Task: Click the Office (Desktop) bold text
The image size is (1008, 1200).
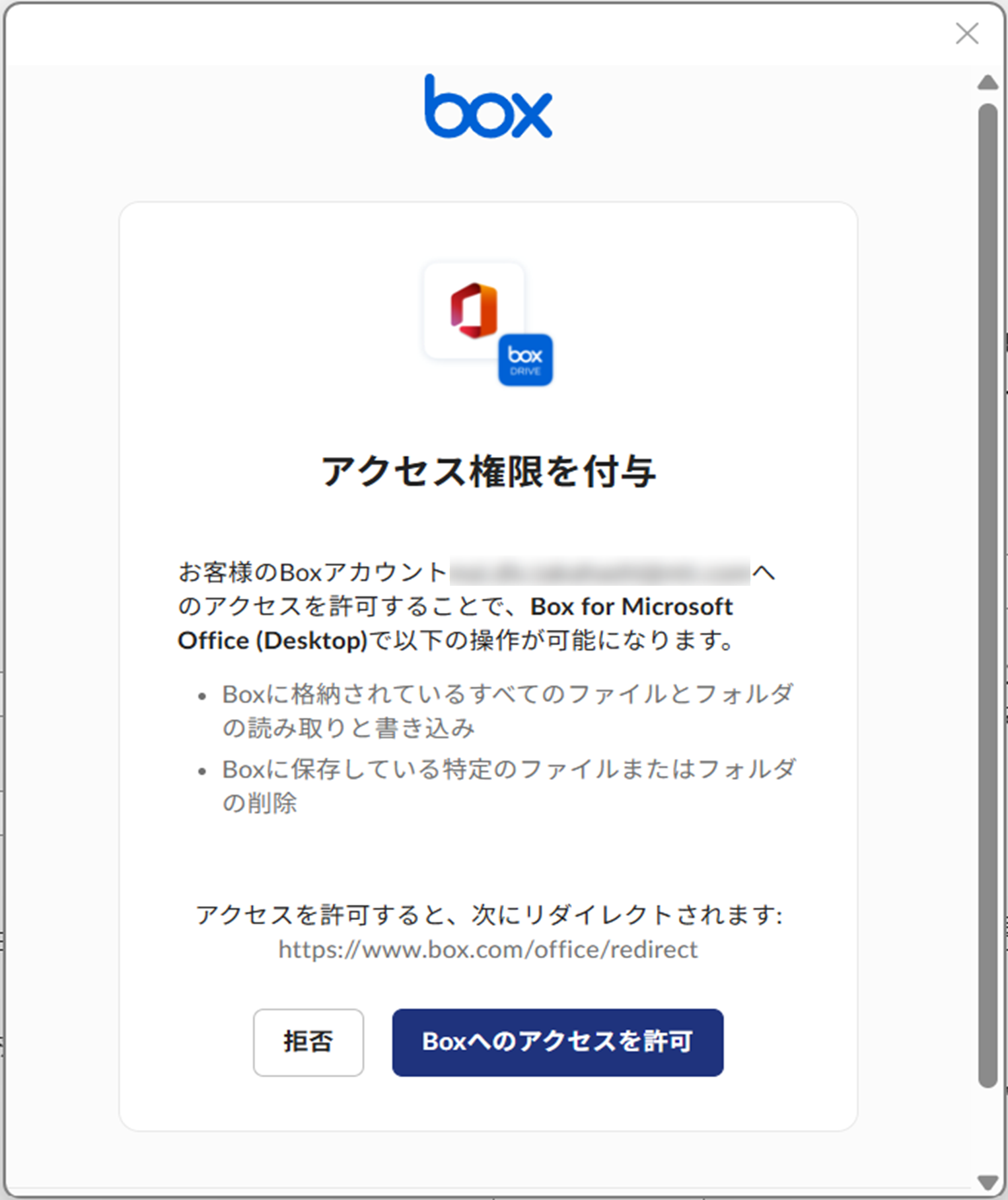Action: point(272,641)
